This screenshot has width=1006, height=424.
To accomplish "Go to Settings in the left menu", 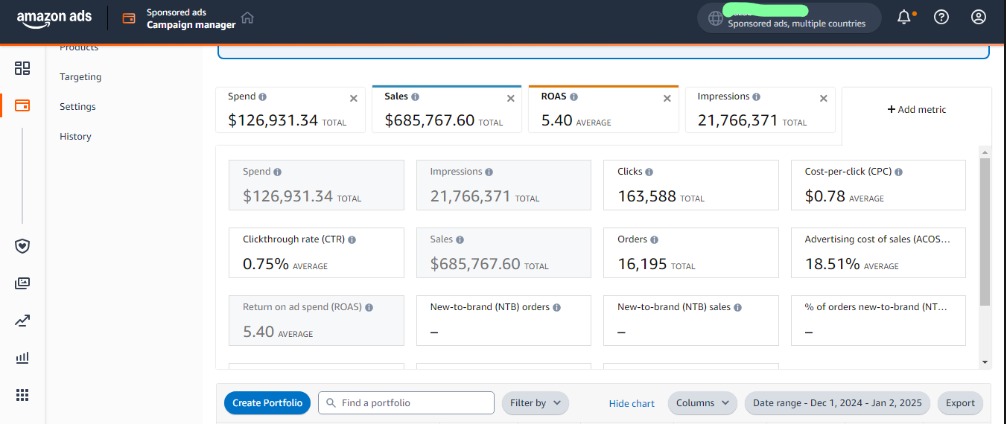I will (77, 106).
